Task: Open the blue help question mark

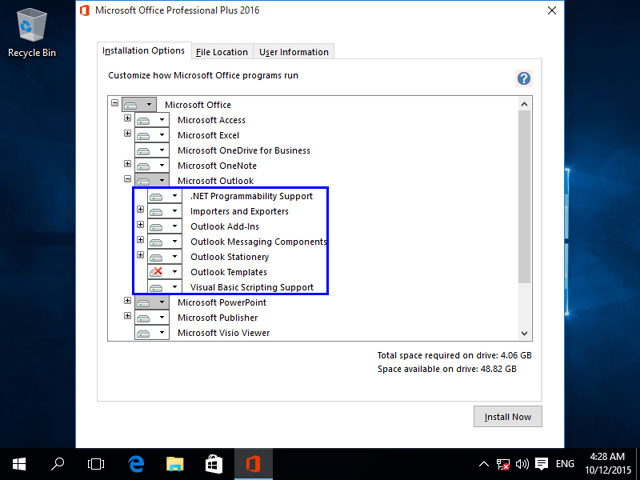Action: coord(524,78)
